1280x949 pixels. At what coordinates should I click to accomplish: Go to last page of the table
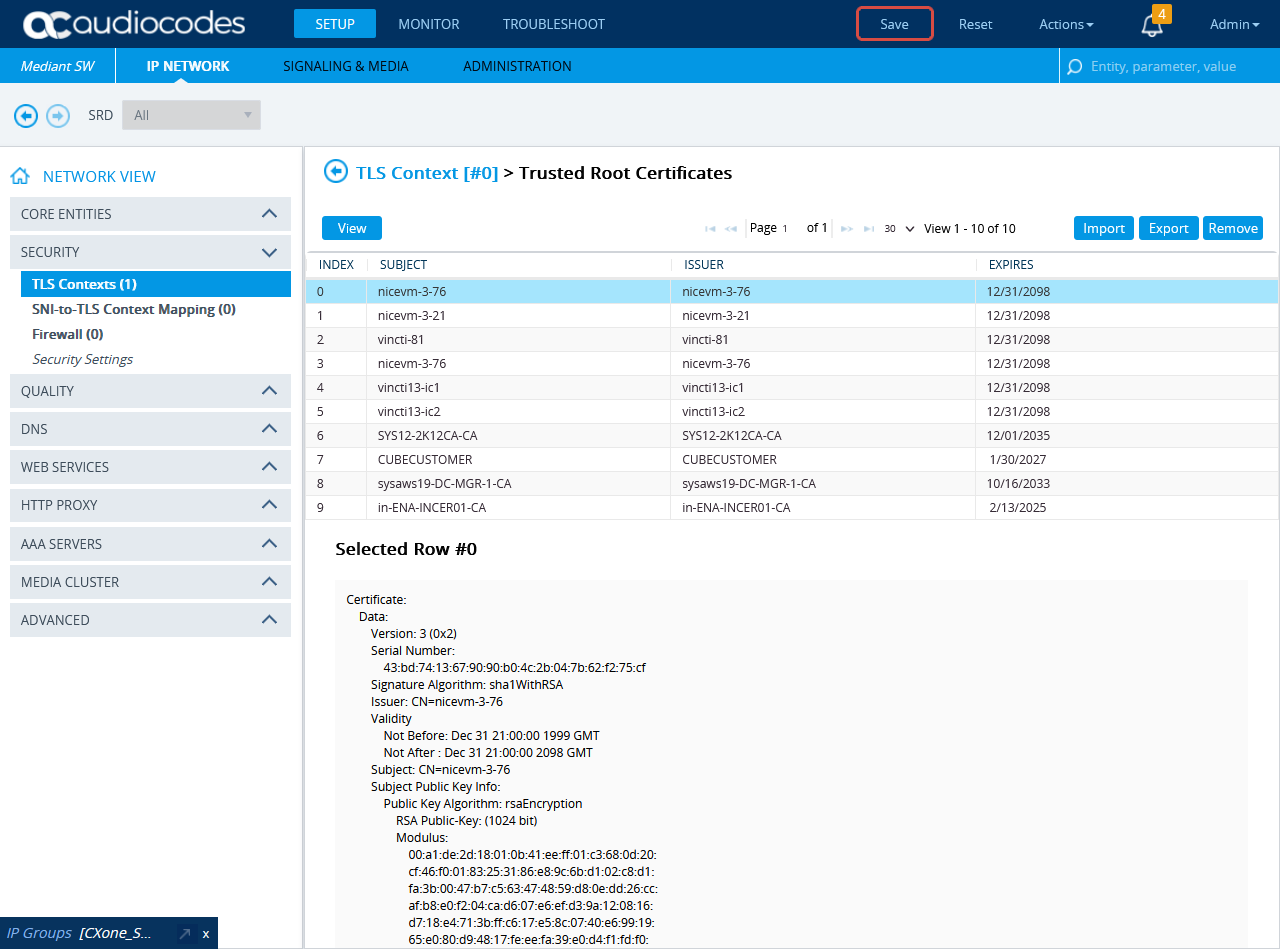(869, 229)
